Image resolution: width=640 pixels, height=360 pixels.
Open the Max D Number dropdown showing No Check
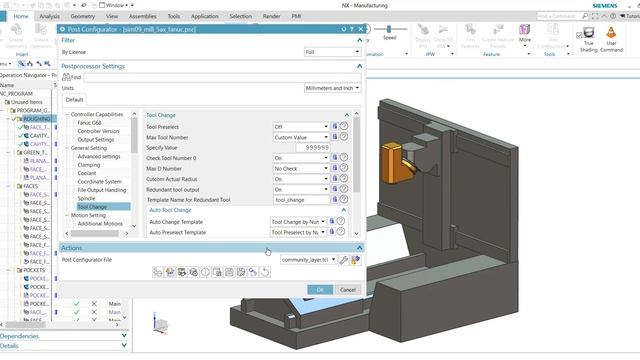301,168
